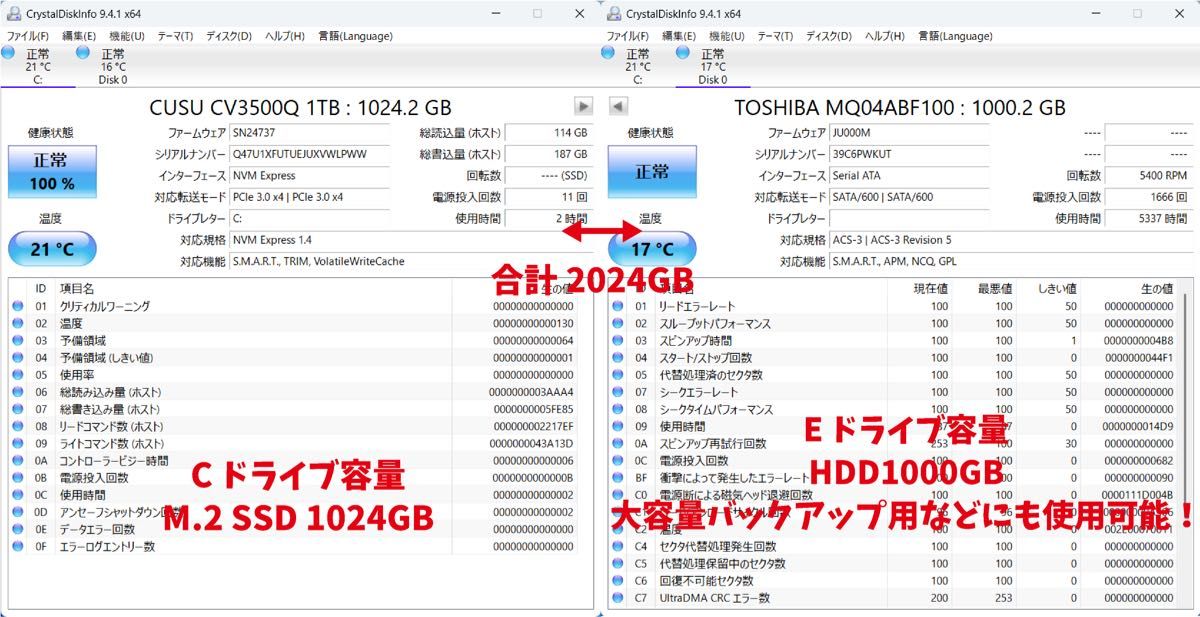Open テーマ(T) menu in left window
This screenshot has height=617, width=1200.
[175, 36]
